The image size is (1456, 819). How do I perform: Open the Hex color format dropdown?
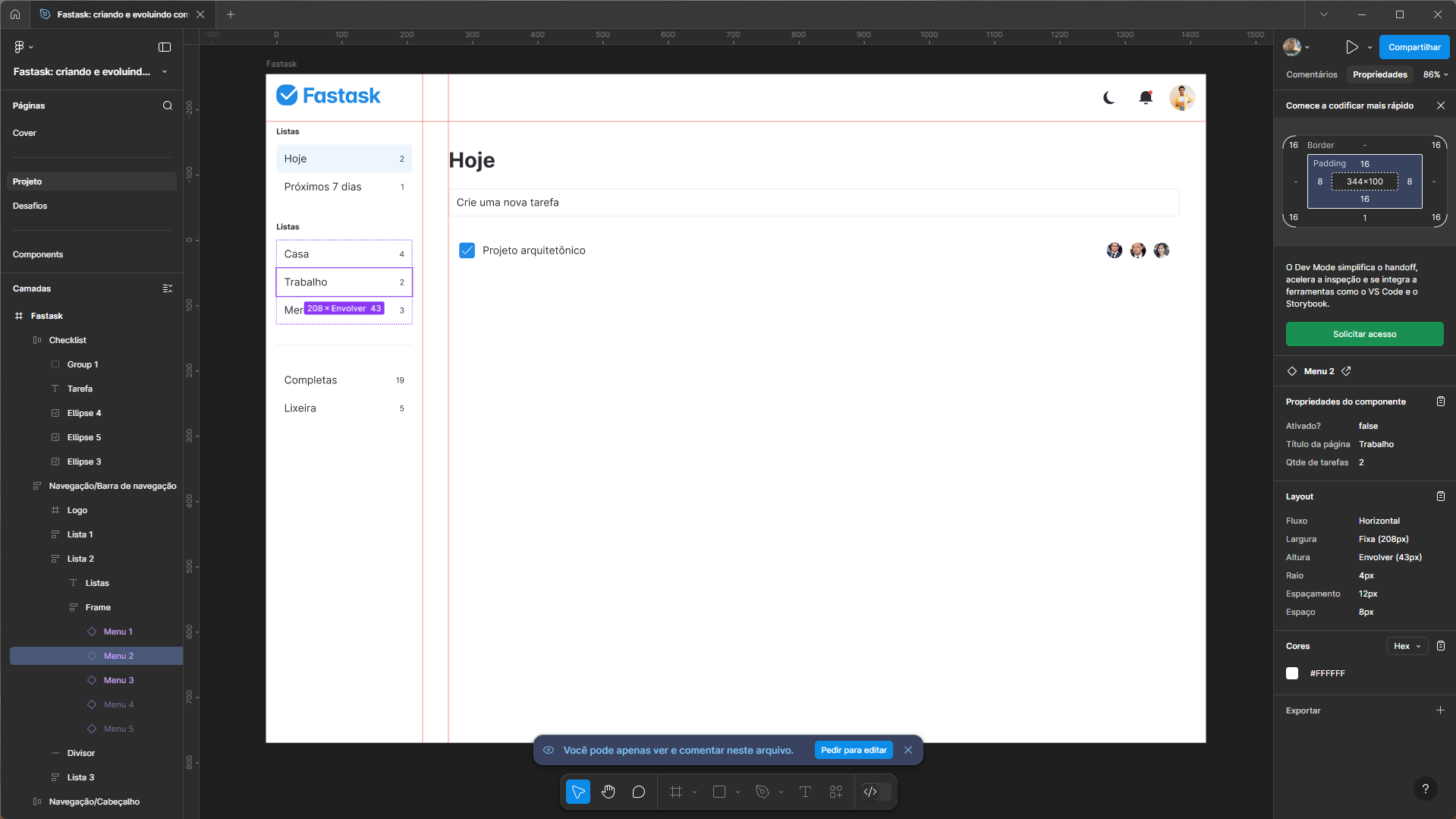coord(1407,646)
